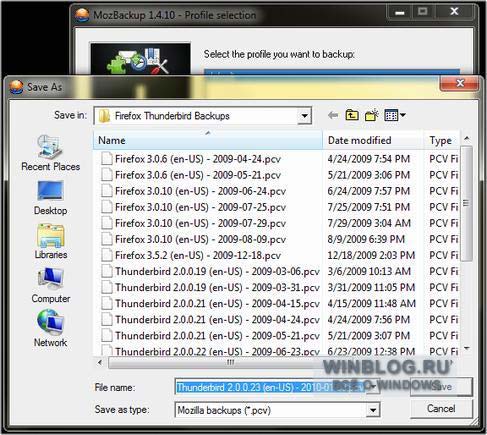Open the View Menu icon

pos(391,115)
